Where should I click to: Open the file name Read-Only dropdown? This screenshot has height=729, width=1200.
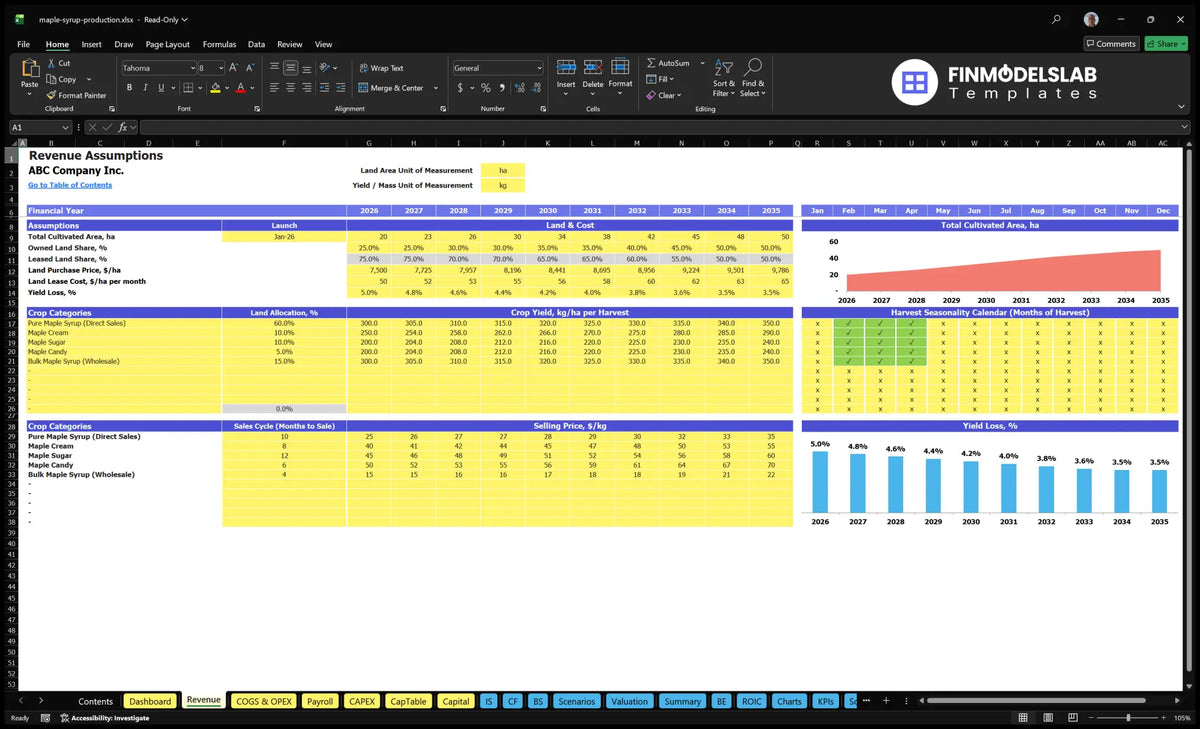pyautogui.click(x=168, y=19)
